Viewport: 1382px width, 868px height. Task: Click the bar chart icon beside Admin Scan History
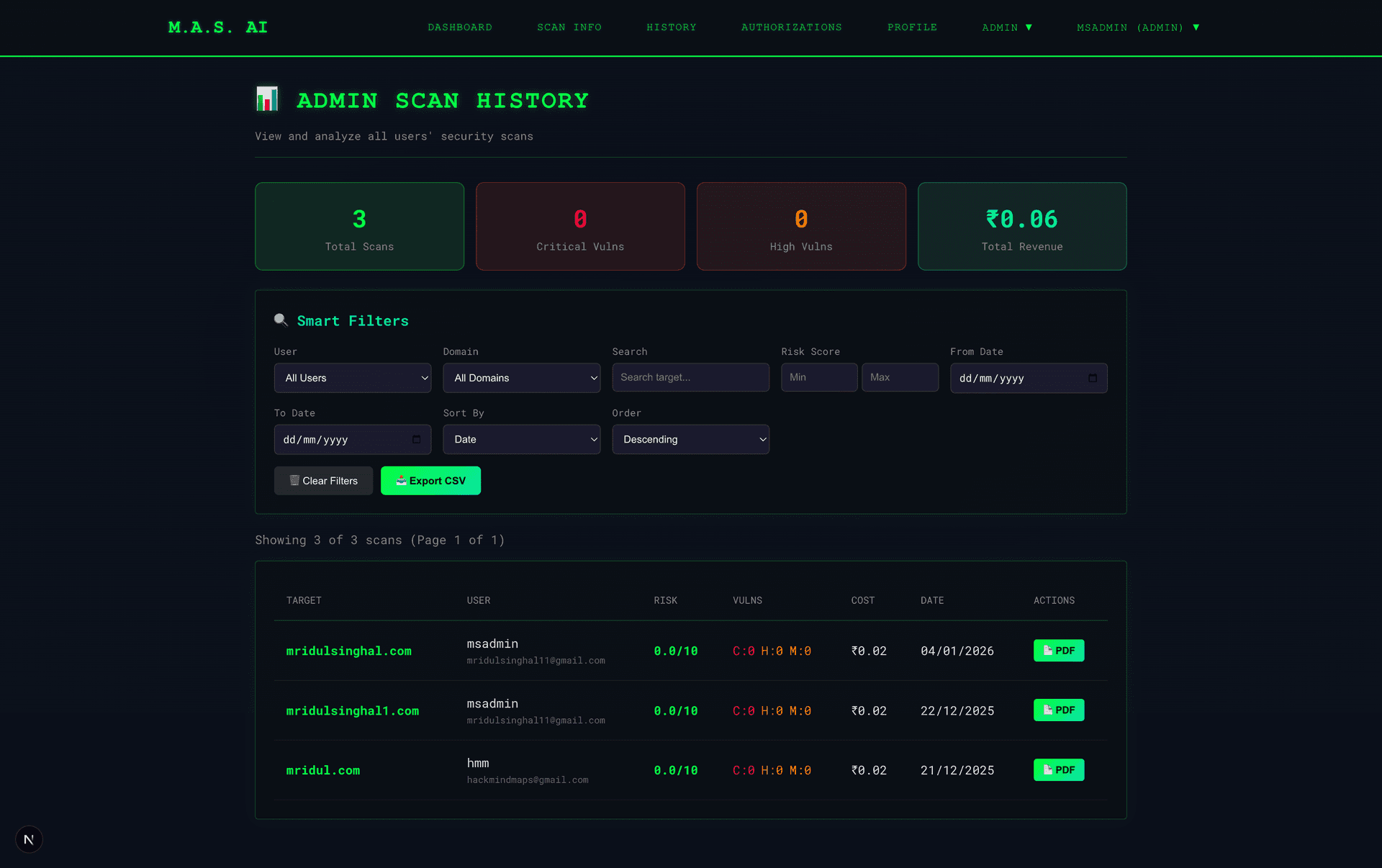tap(266, 100)
